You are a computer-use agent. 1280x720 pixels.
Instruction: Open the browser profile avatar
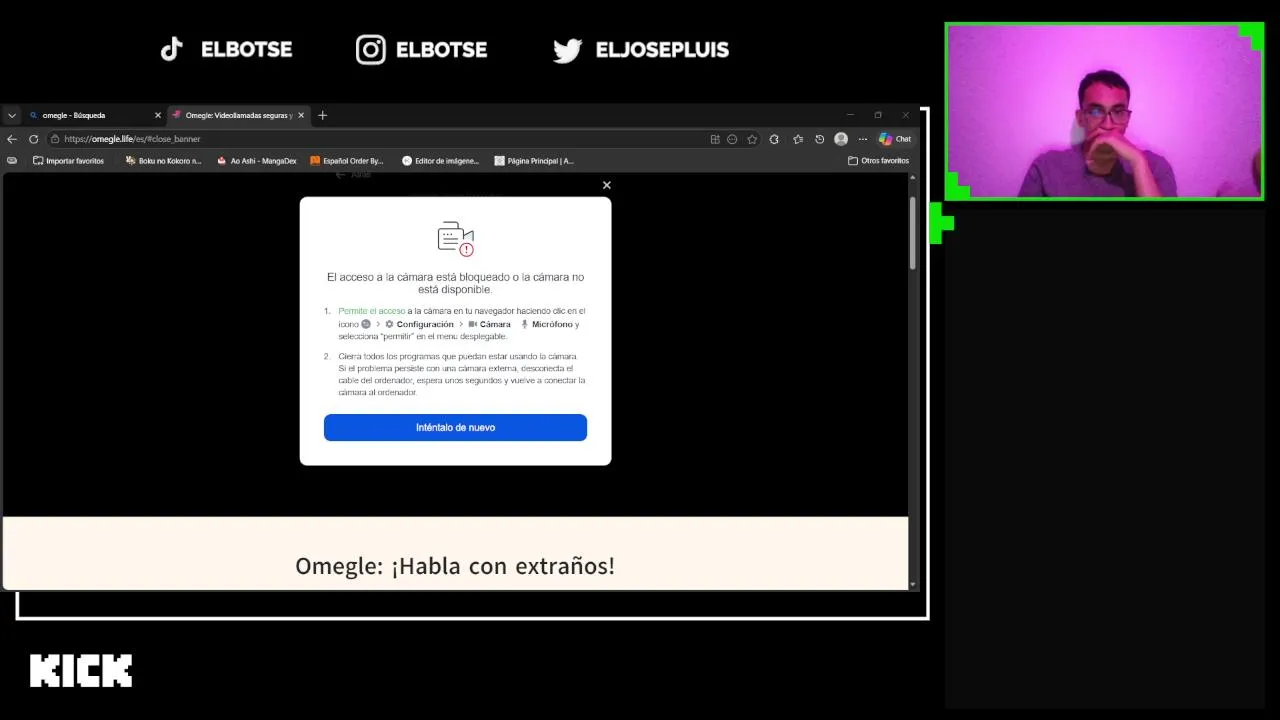(841, 139)
